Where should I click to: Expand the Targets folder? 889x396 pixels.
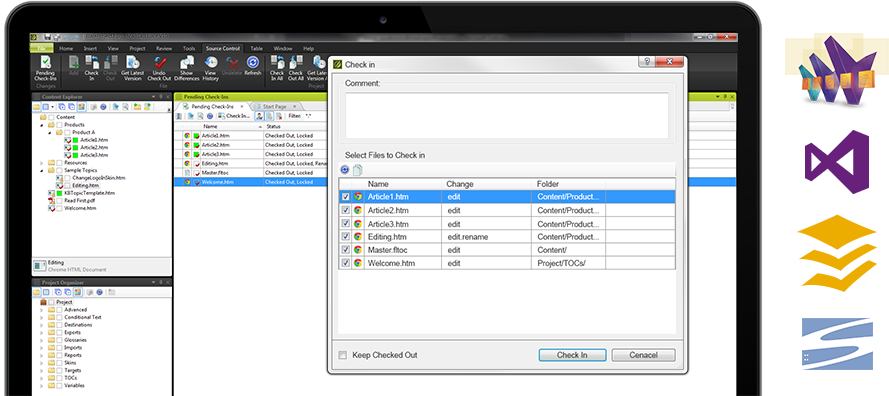(41, 370)
